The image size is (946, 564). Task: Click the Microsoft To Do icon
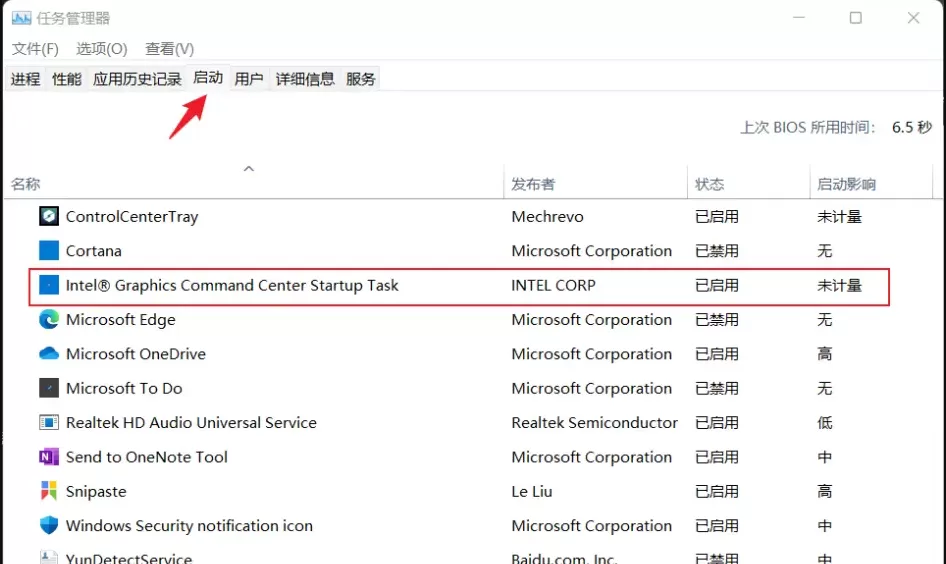pyautogui.click(x=49, y=388)
